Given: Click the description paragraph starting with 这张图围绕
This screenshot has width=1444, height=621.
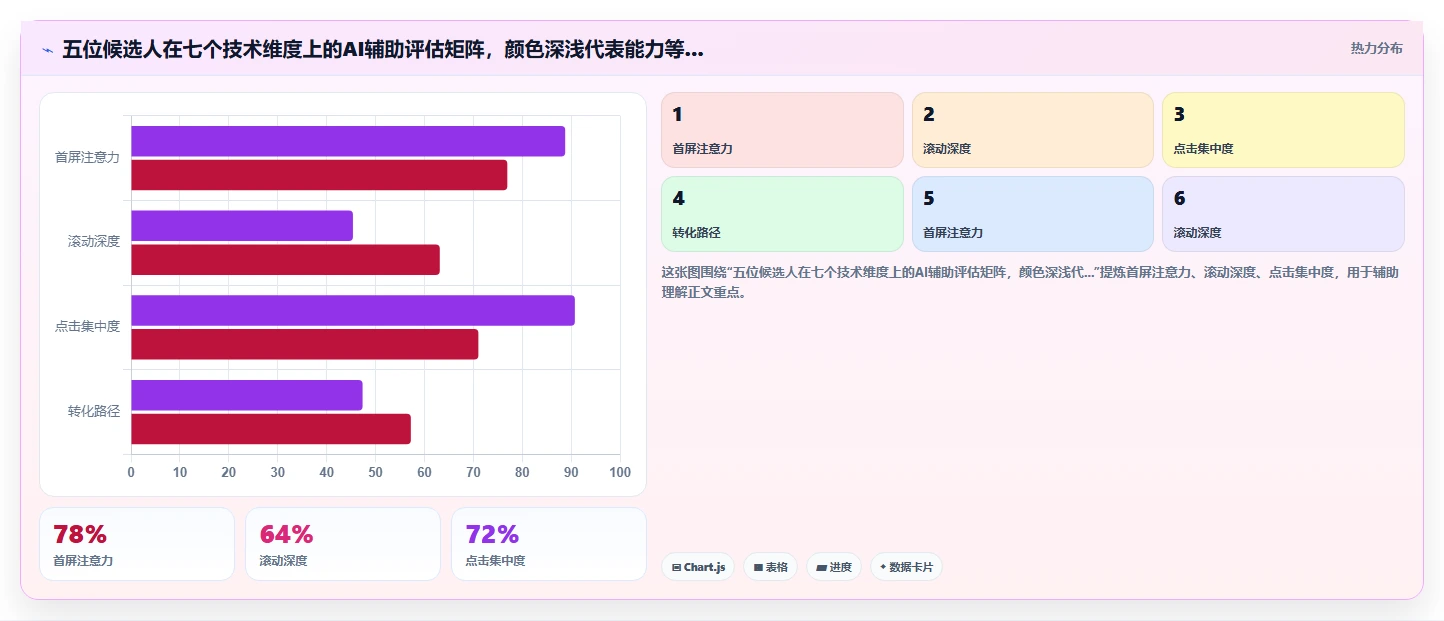Looking at the screenshot, I should click(1030, 283).
